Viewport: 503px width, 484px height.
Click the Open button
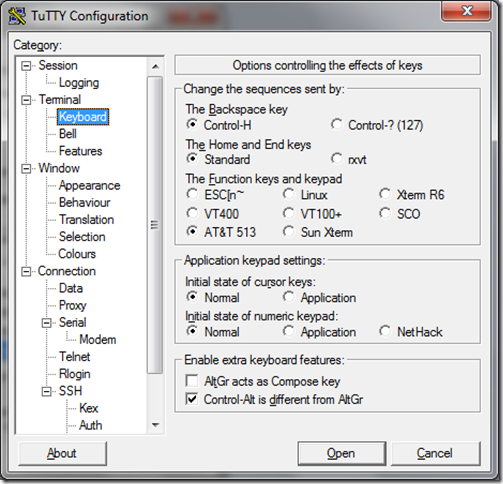(342, 453)
